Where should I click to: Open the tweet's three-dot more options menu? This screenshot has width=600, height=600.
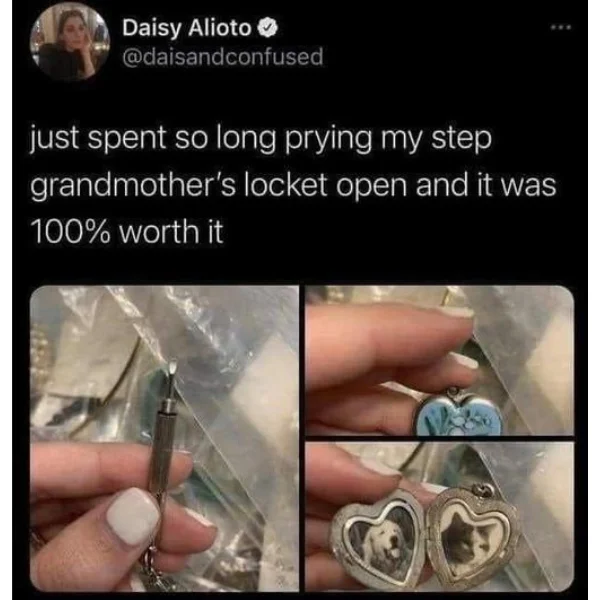pos(561,28)
